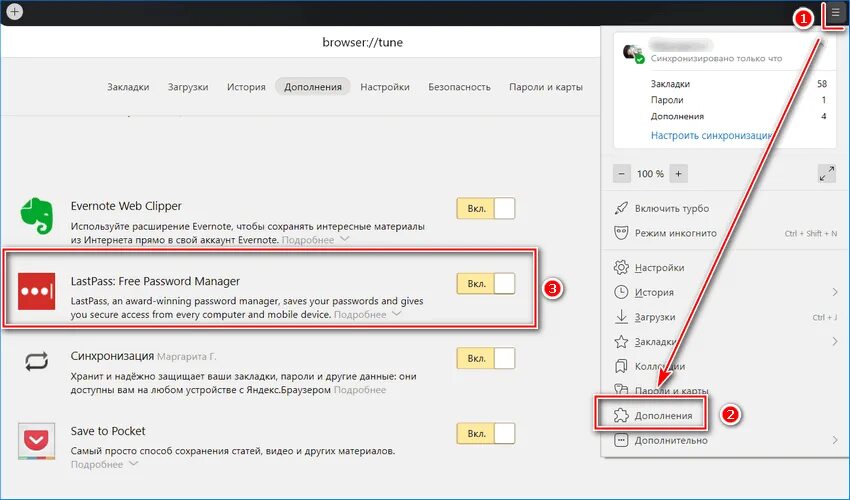
Task: Click the Evernote Web Clipper title
Action: (x=126, y=206)
